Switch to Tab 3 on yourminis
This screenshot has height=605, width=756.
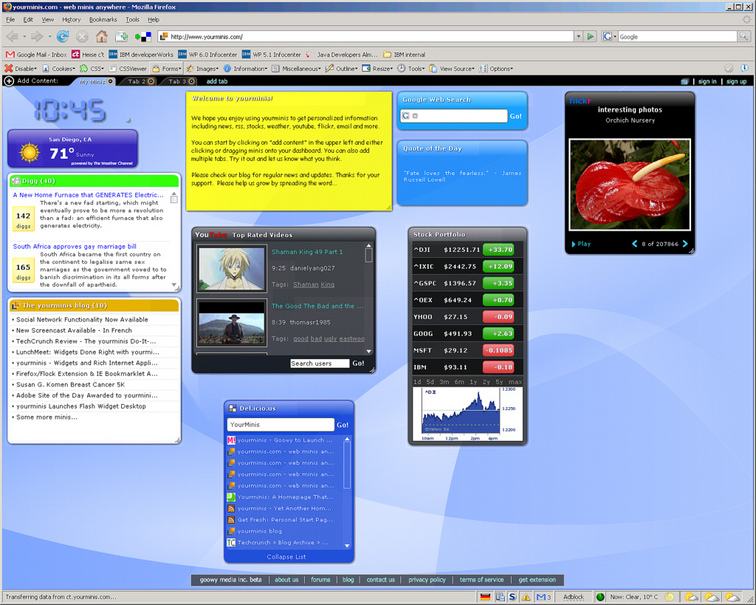click(x=177, y=81)
